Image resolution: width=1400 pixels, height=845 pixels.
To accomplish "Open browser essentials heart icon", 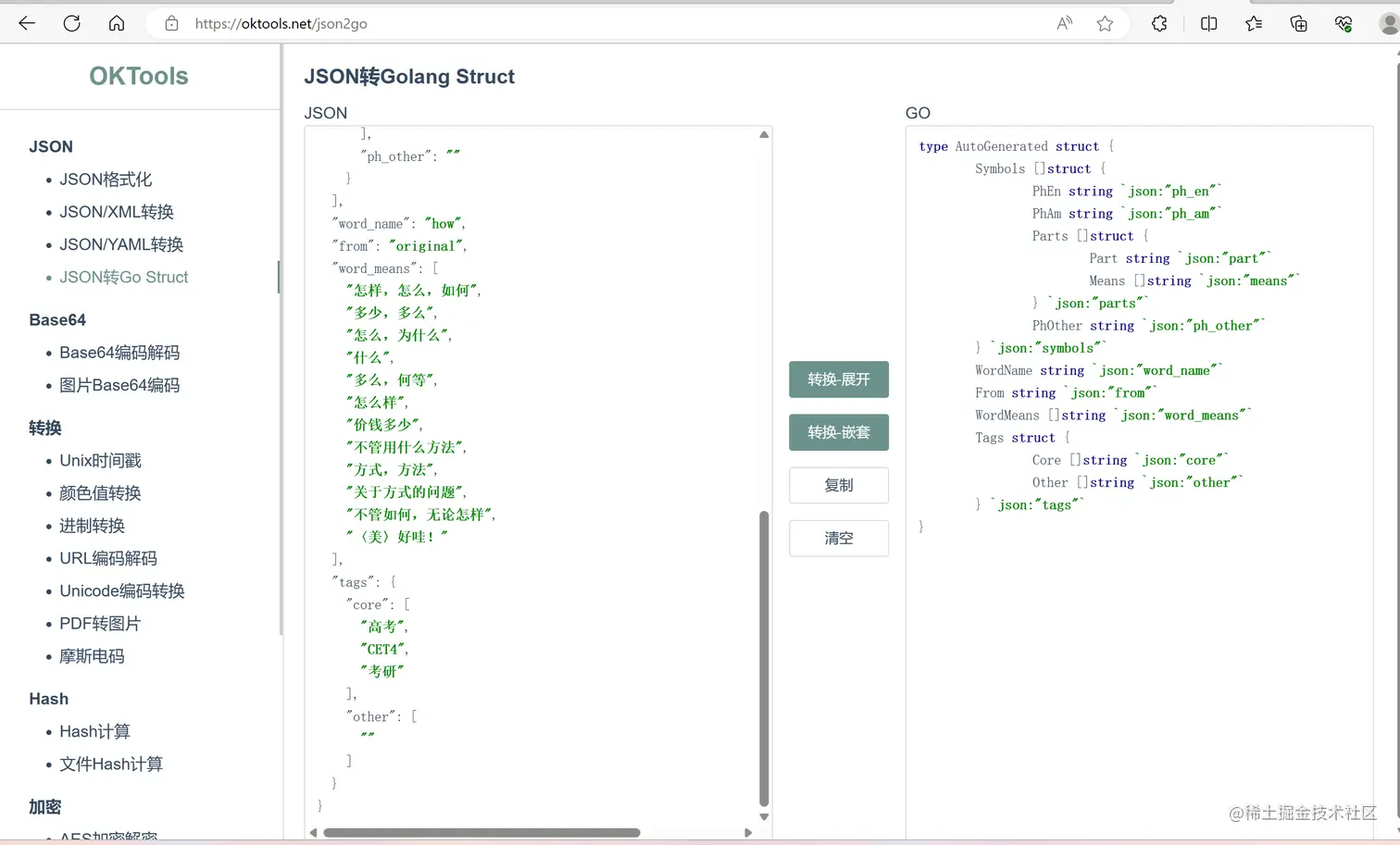I will 1344,23.
